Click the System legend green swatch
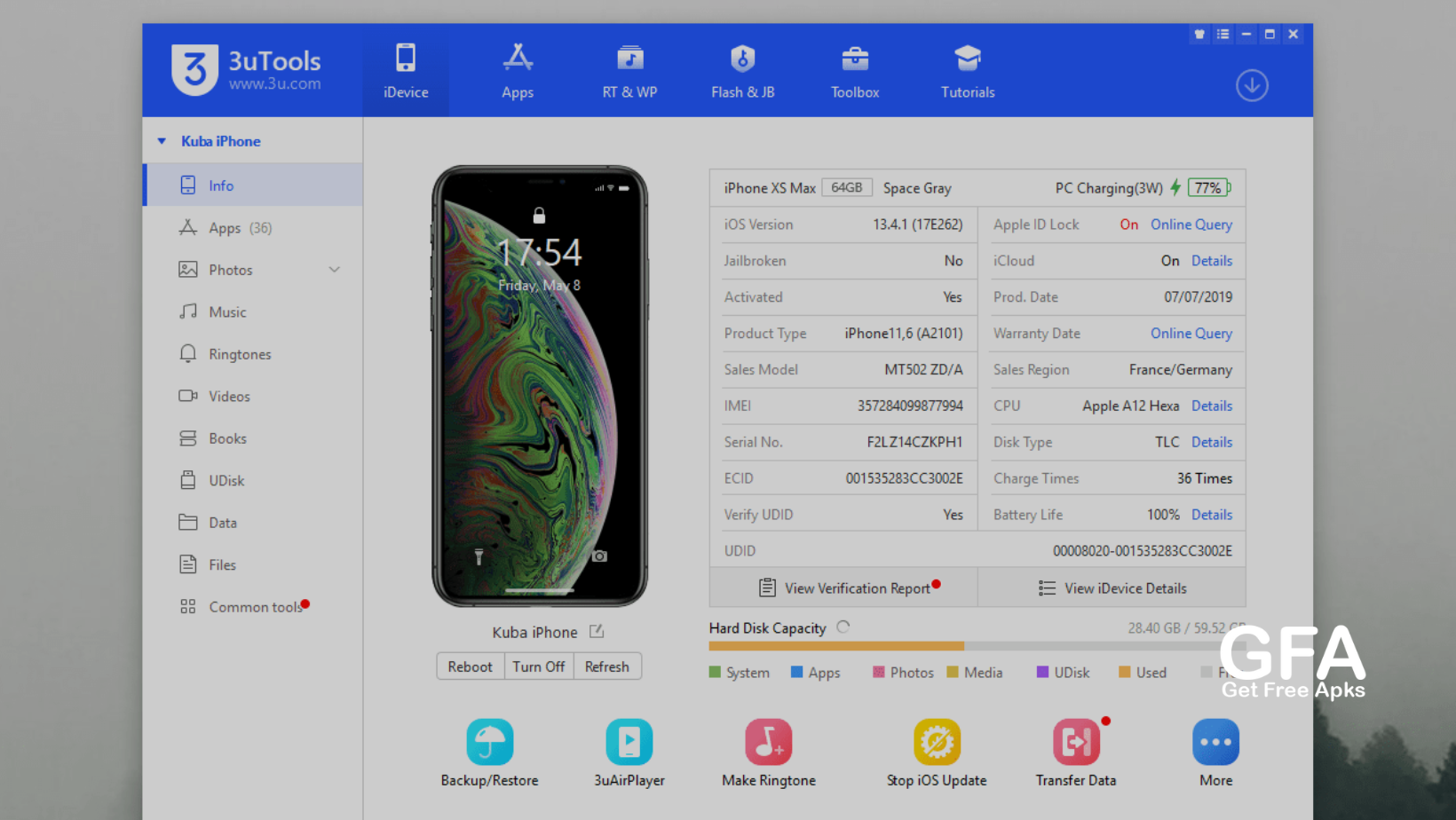Viewport: 1456px width, 820px height. tap(715, 672)
